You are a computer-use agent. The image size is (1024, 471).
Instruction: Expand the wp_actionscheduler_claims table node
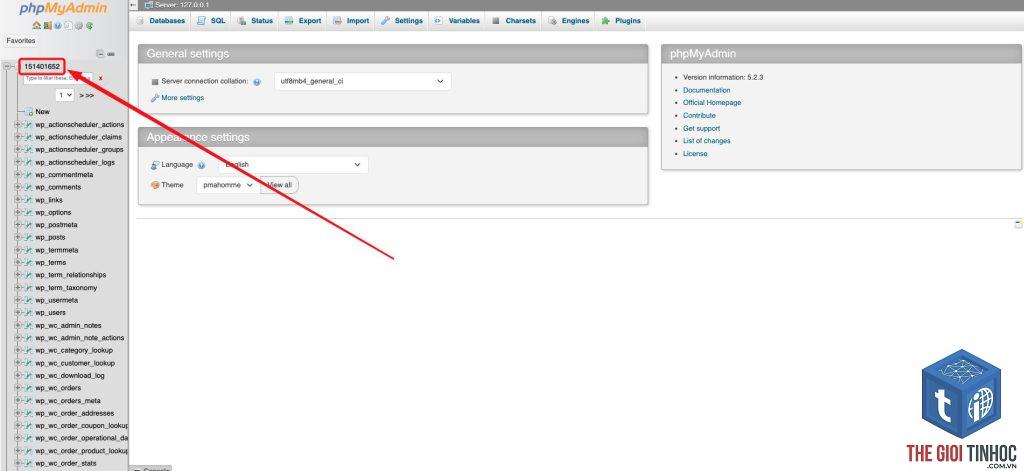(18, 137)
